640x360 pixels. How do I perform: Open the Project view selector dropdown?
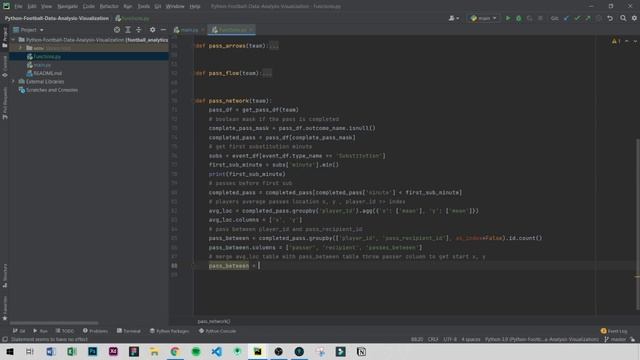click(x=28, y=30)
